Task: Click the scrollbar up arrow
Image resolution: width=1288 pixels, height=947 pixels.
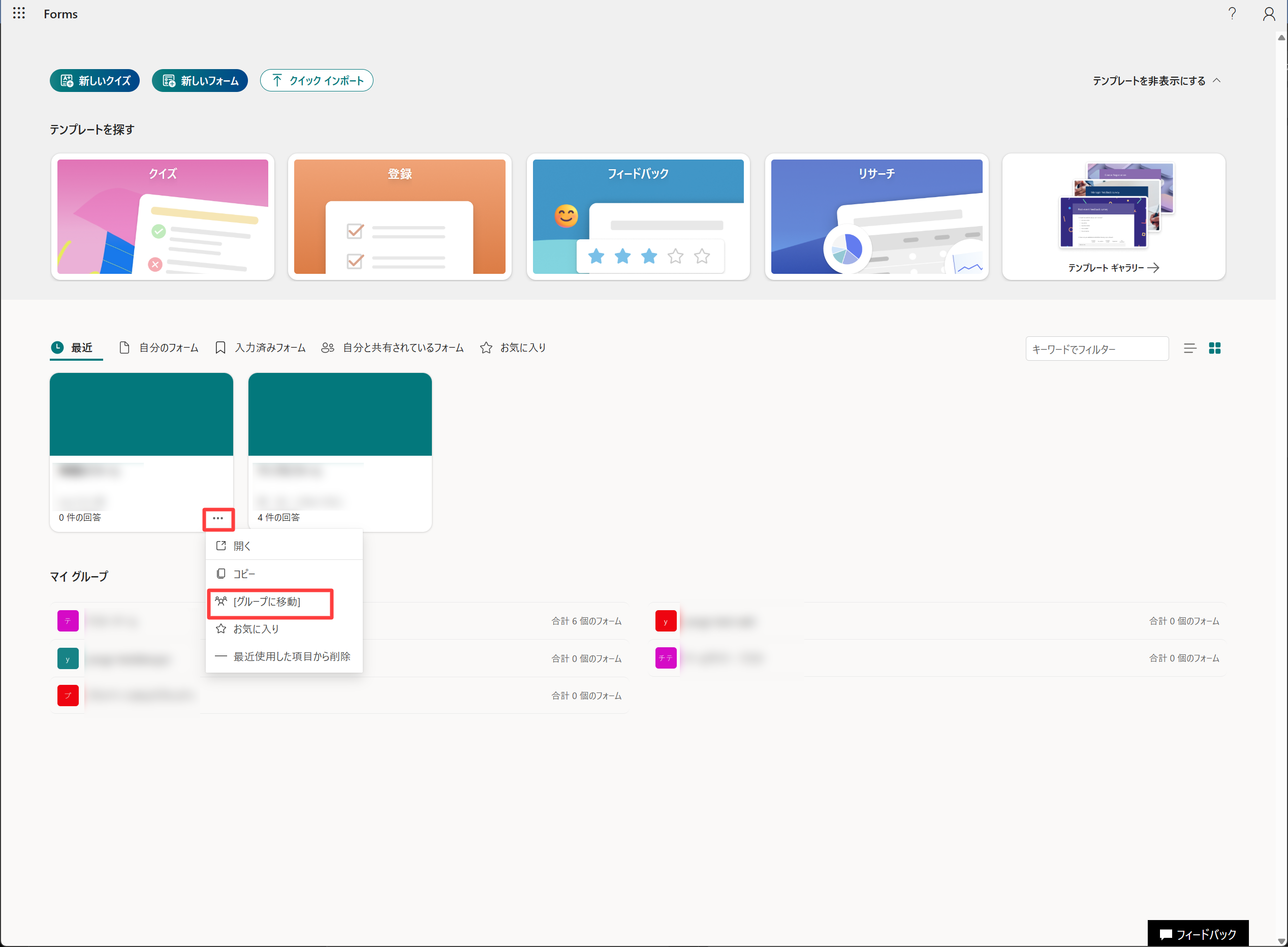Action: pyautogui.click(x=1281, y=38)
